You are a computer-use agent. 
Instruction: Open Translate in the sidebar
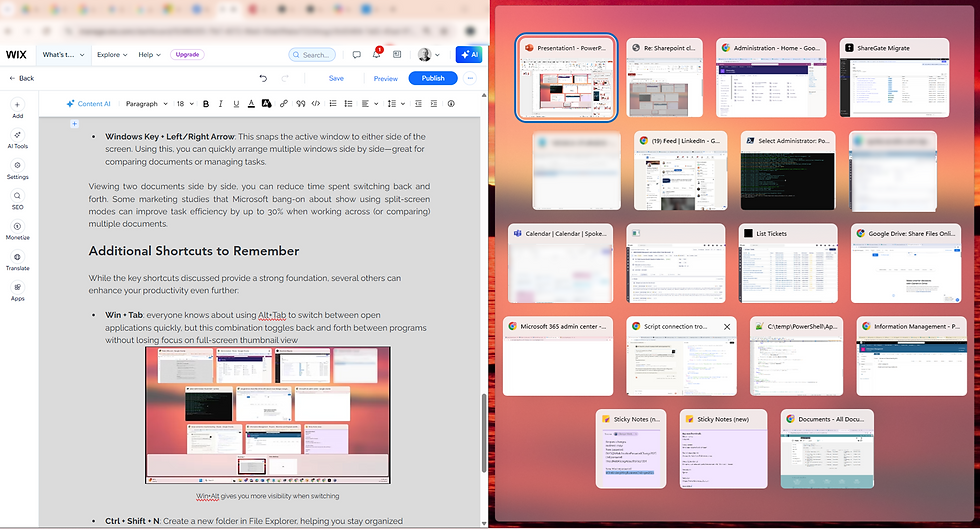pyautogui.click(x=18, y=261)
